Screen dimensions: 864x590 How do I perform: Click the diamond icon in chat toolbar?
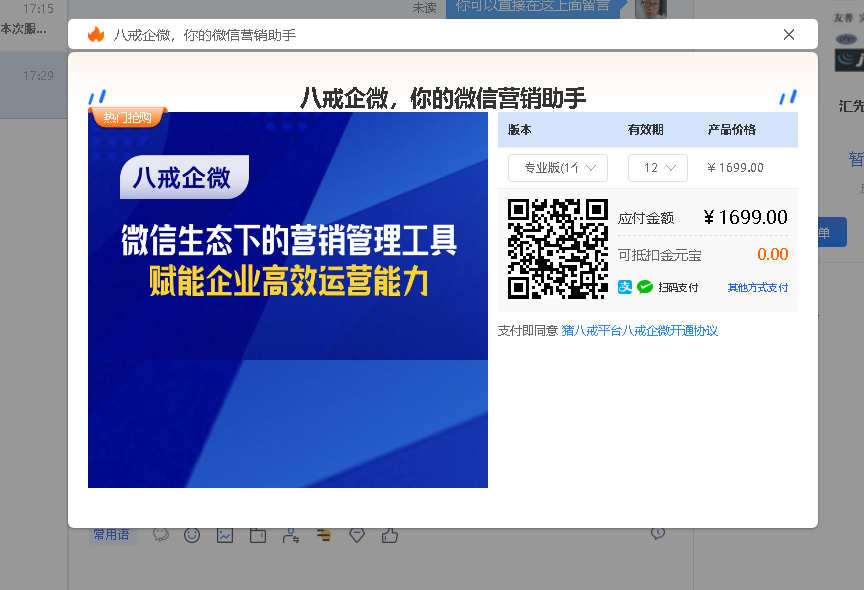coord(357,535)
